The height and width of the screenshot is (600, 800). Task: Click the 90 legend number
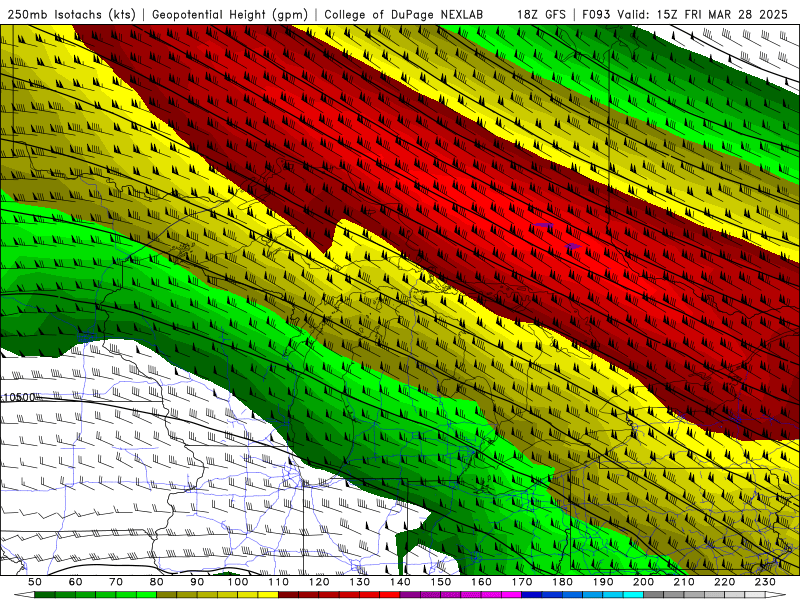197,582
